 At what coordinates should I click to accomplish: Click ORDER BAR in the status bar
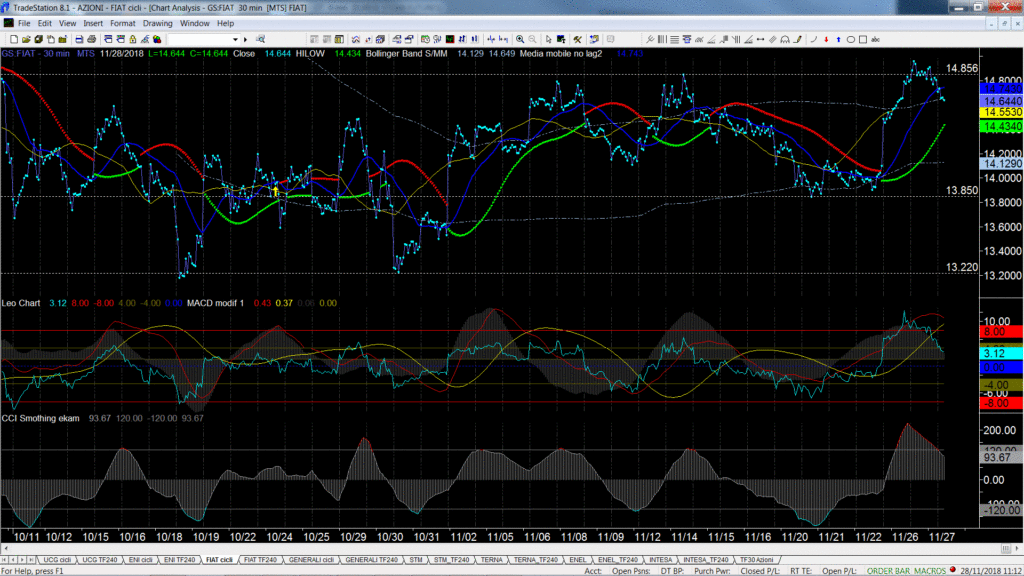[888, 571]
